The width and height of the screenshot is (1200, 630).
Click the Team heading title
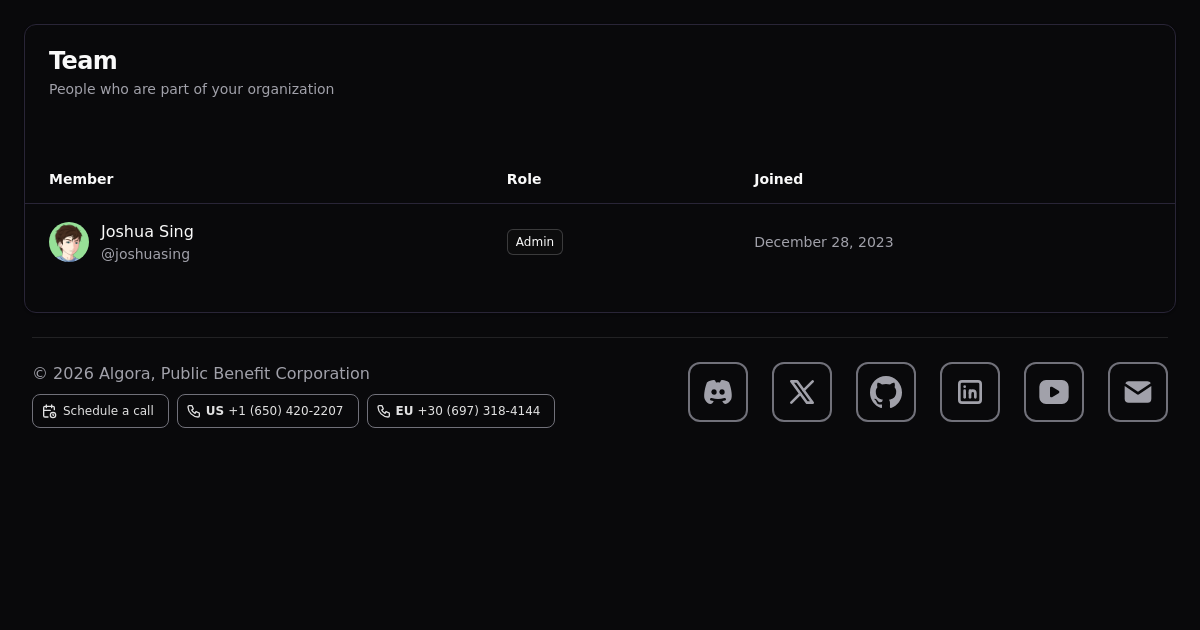83,61
